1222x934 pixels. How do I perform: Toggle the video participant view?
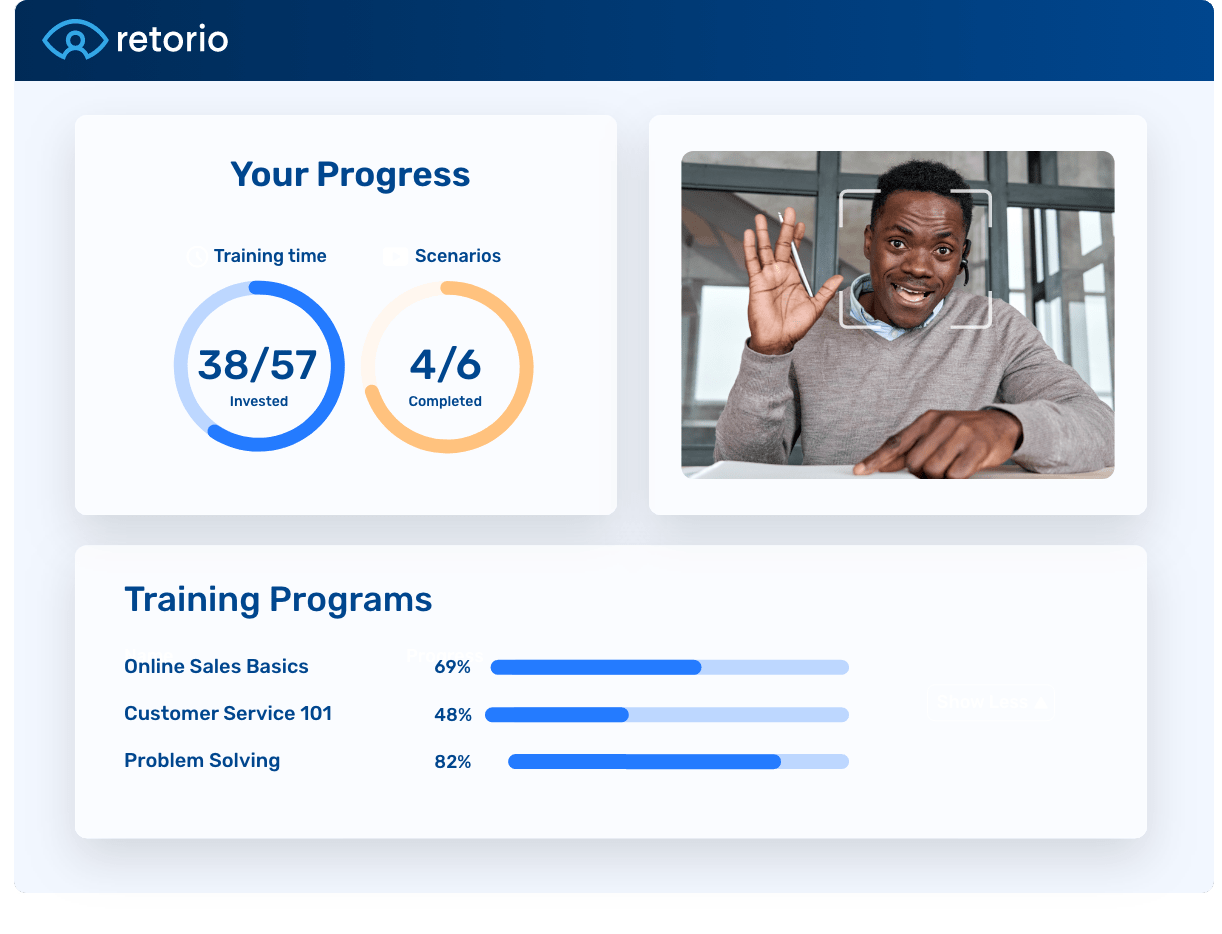(x=897, y=315)
